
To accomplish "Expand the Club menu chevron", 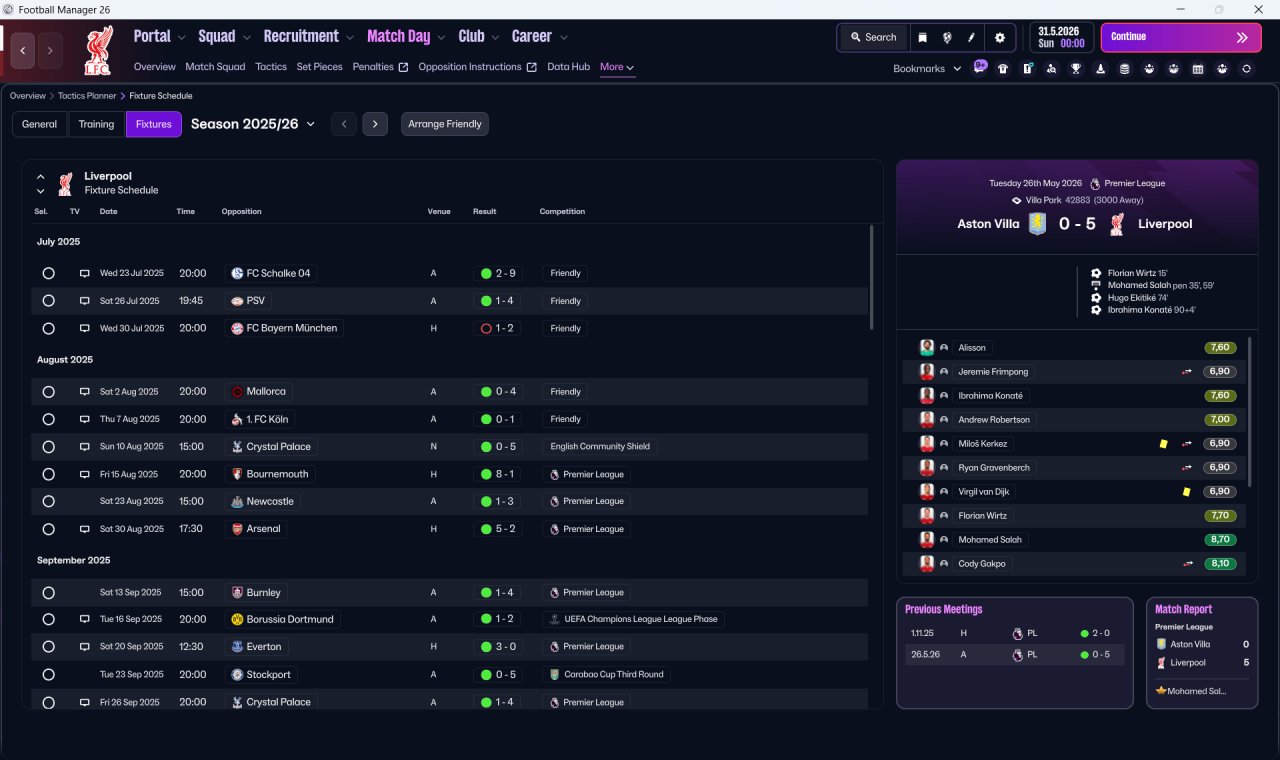I will tap(495, 38).
